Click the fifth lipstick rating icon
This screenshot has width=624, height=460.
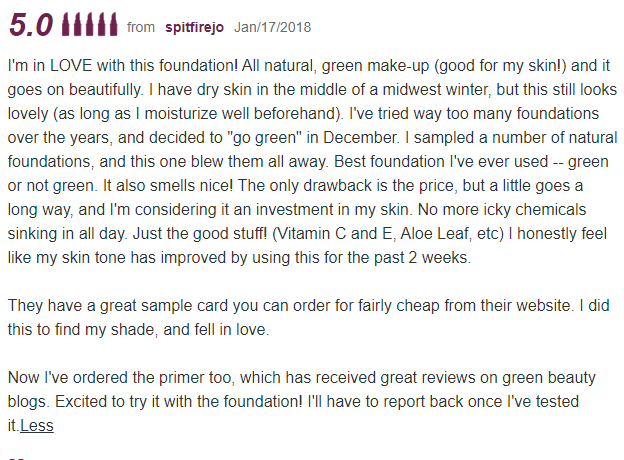coord(113,24)
